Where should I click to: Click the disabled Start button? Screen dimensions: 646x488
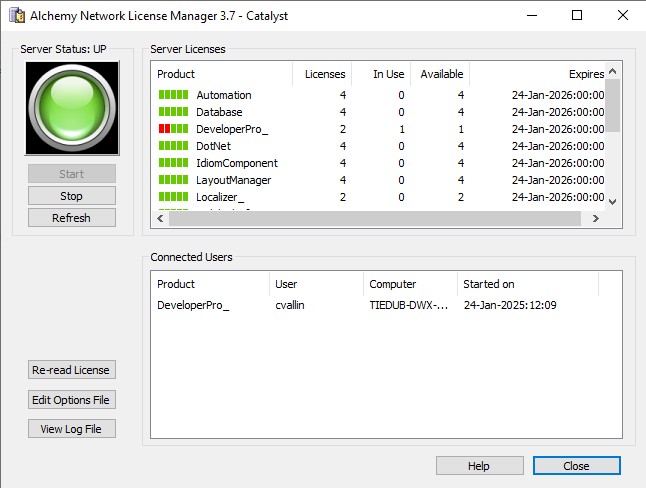72,174
